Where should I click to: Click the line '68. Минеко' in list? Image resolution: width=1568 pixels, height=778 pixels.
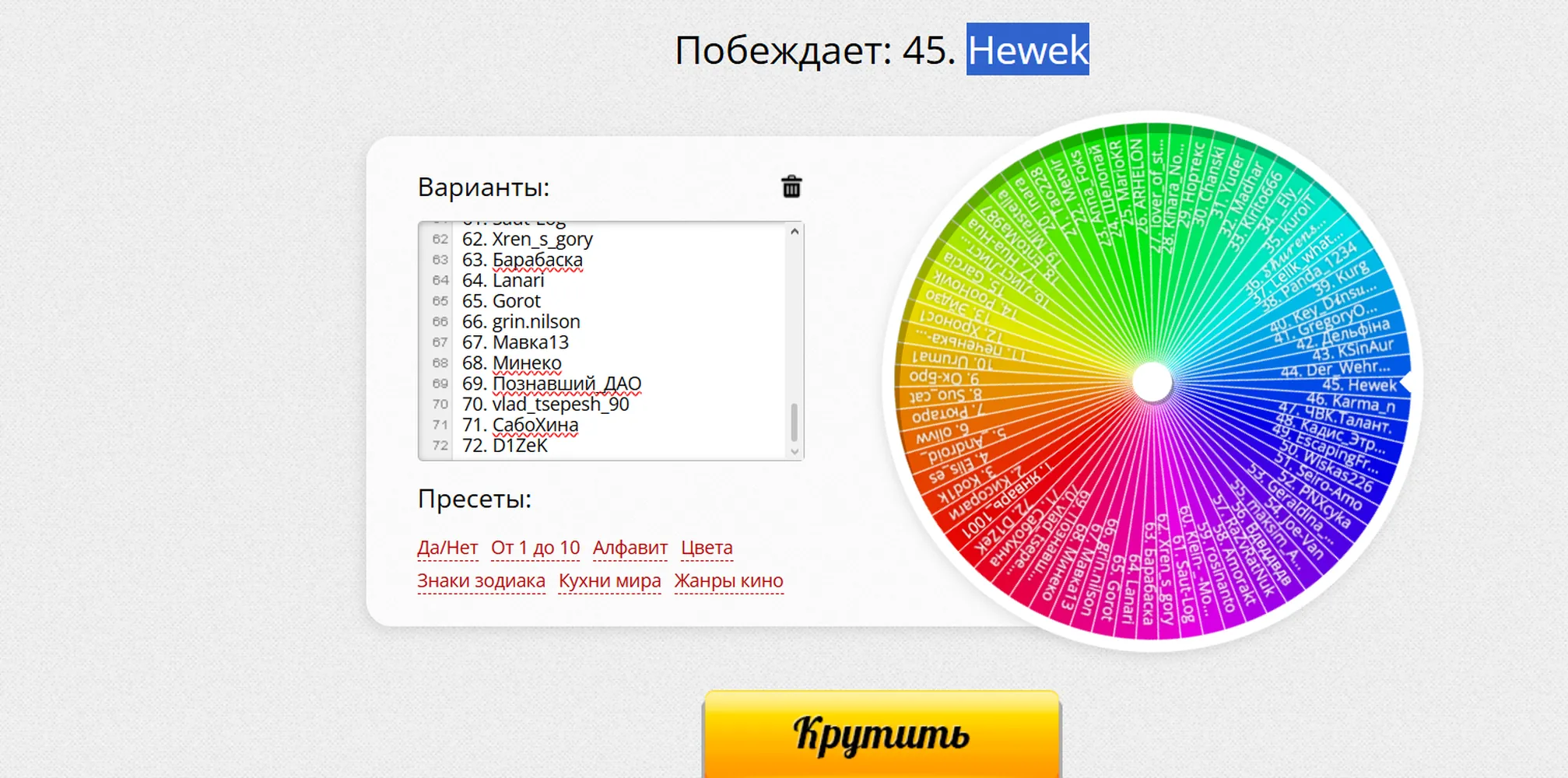(512, 363)
